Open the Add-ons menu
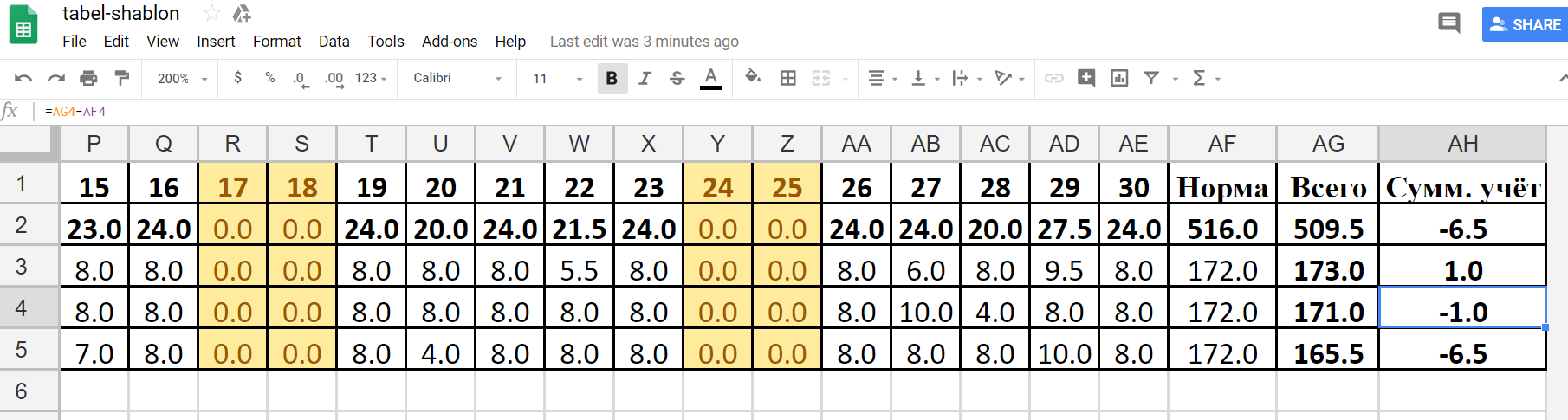The width and height of the screenshot is (1568, 420). [x=449, y=42]
